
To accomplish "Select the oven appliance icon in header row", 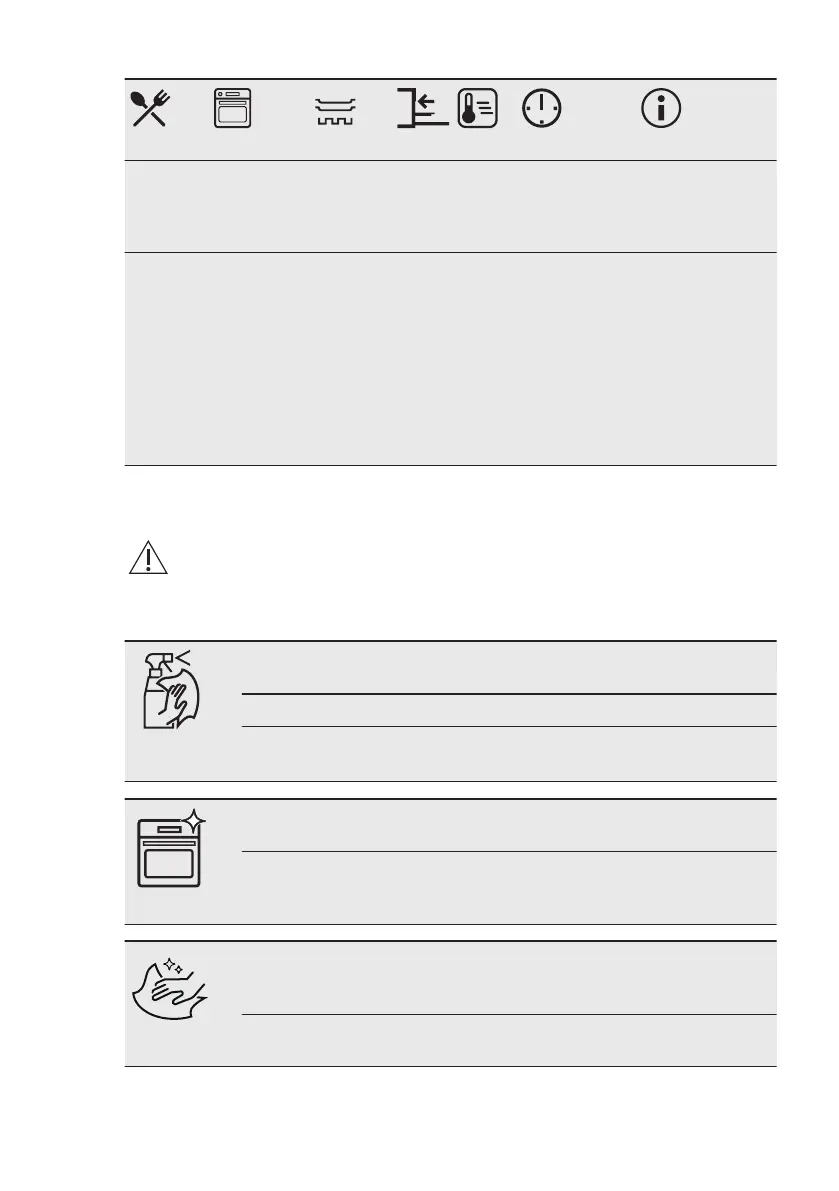I will (x=232, y=108).
